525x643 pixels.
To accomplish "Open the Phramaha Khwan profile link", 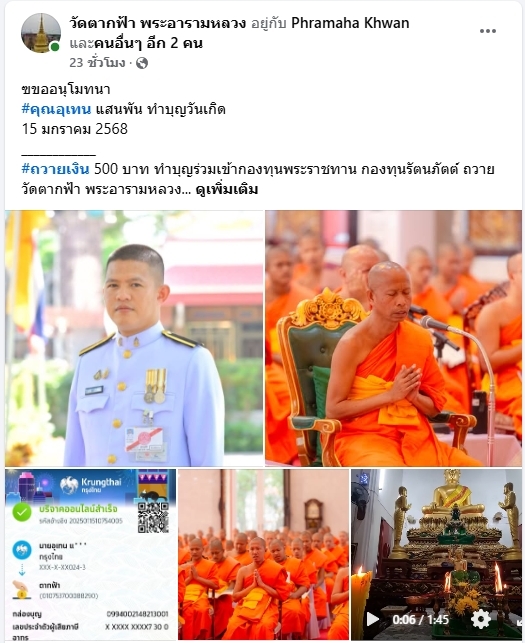I will 350,23.
